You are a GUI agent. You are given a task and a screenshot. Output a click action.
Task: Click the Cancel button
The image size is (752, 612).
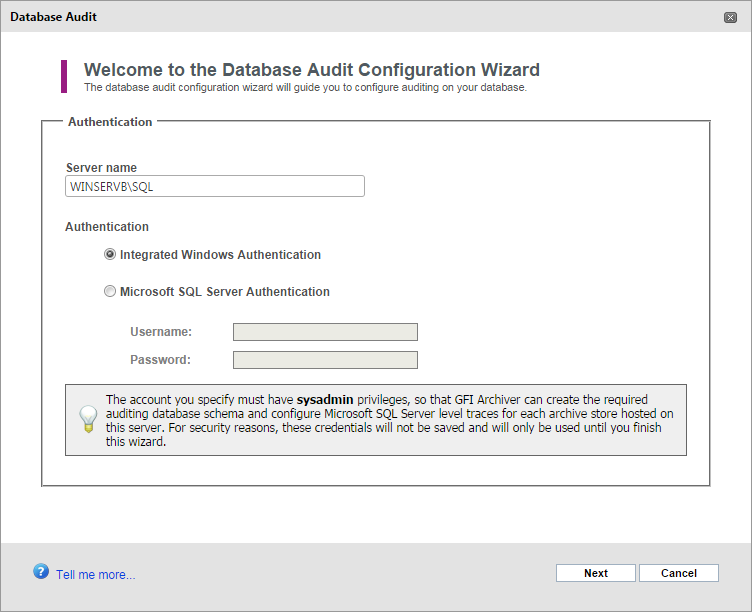point(679,573)
